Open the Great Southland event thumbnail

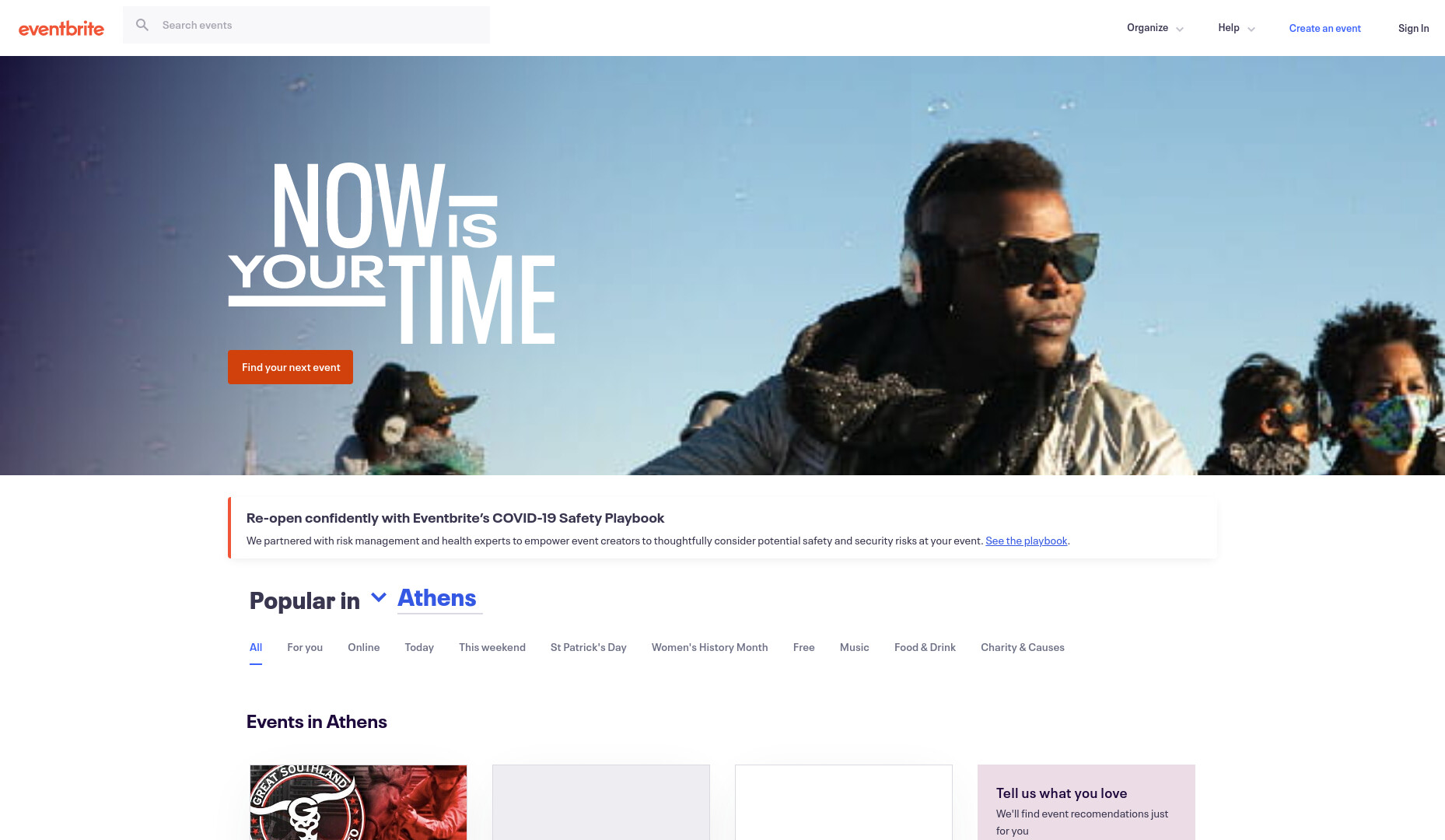click(359, 802)
